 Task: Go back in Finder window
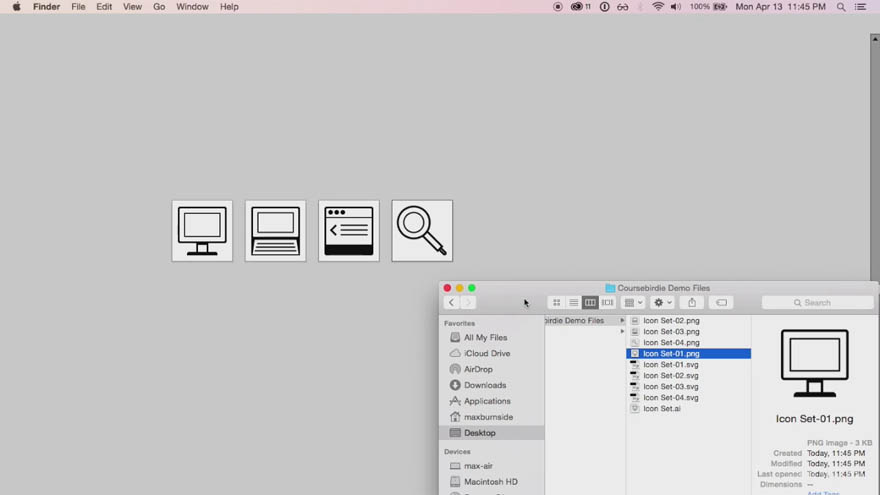coord(451,302)
